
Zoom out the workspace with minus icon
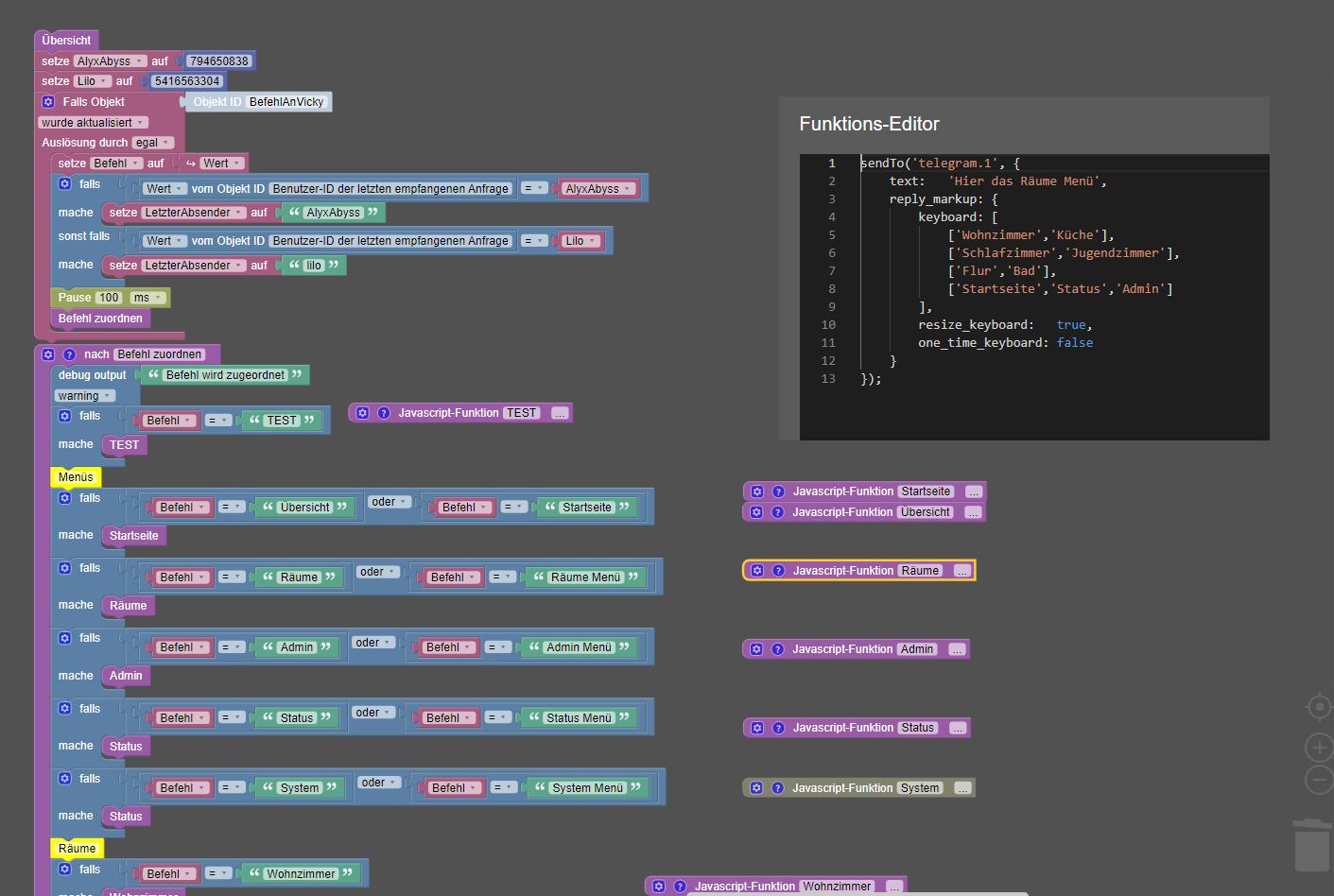click(1319, 780)
